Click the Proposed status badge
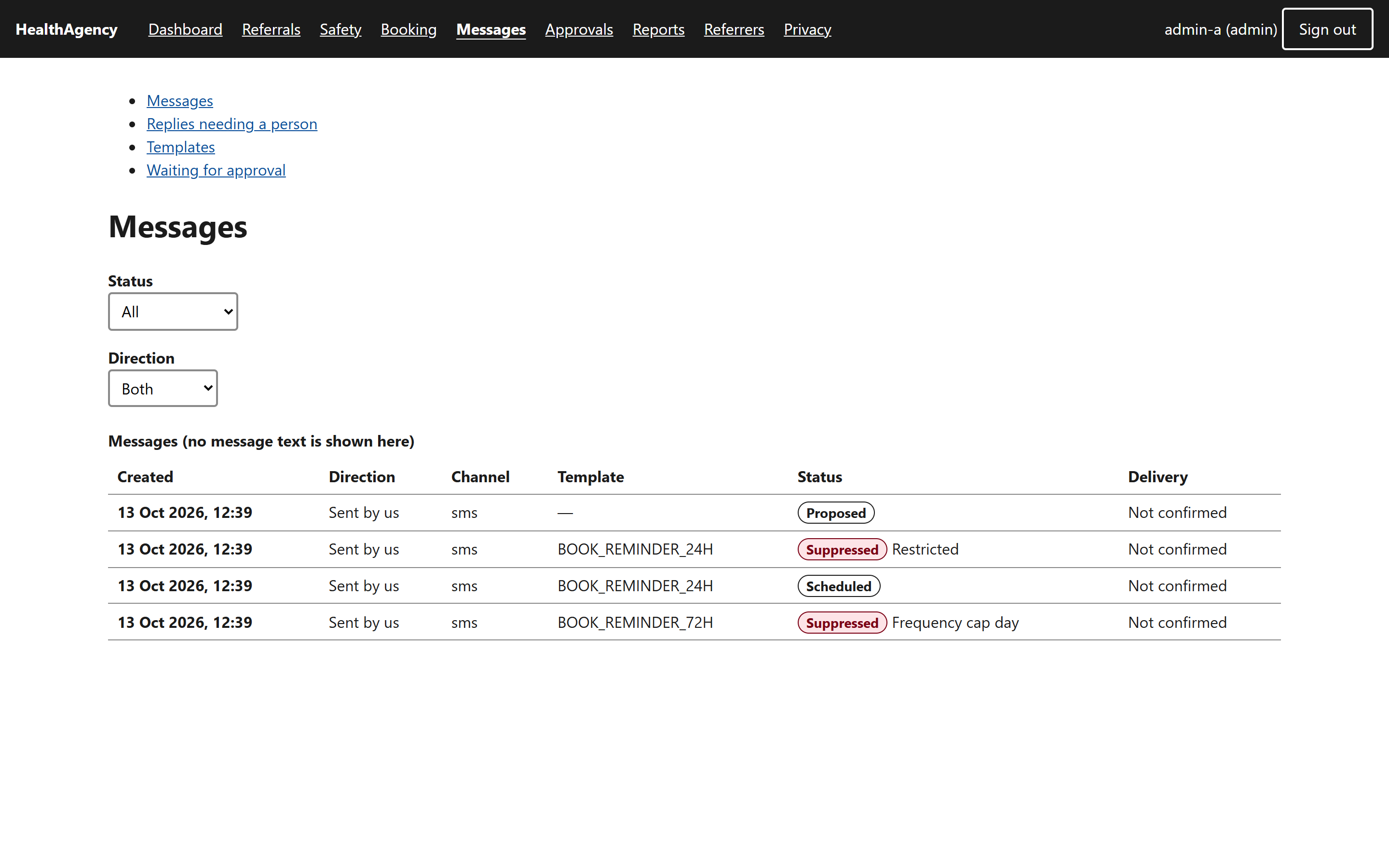This screenshot has width=1389, height=868. (x=836, y=513)
